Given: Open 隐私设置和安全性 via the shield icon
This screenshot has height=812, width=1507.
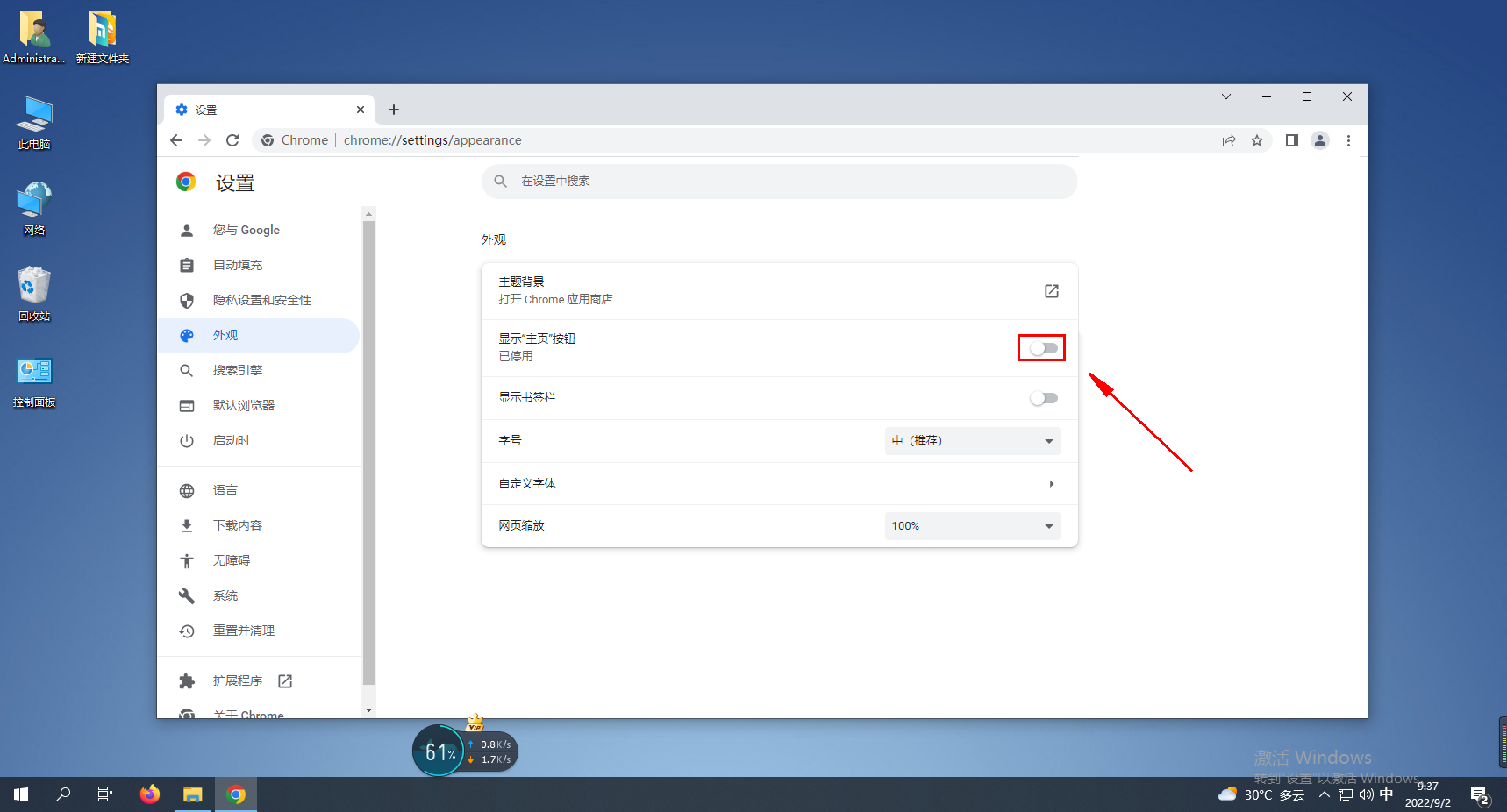Looking at the screenshot, I should (187, 300).
